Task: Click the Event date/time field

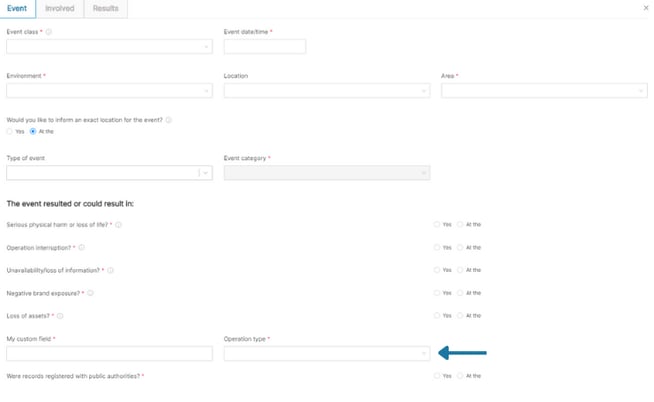Action: click(264, 46)
